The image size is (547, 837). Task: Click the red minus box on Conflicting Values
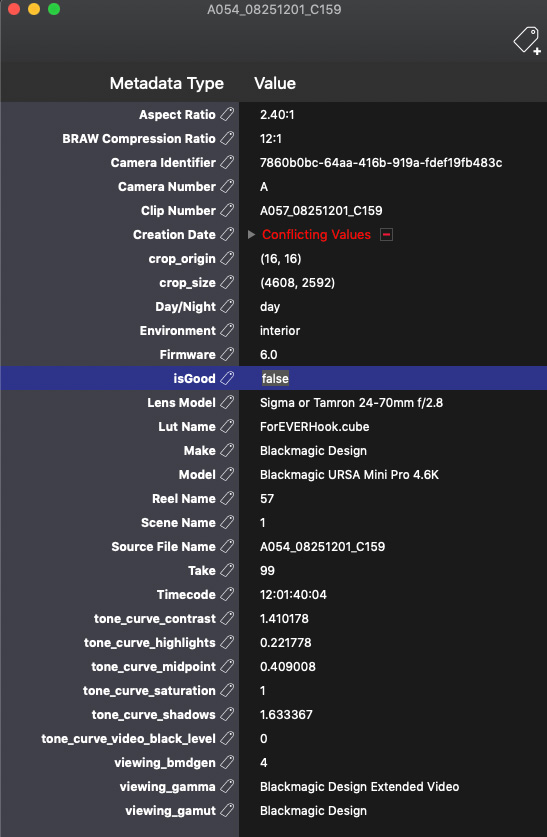[386, 235]
